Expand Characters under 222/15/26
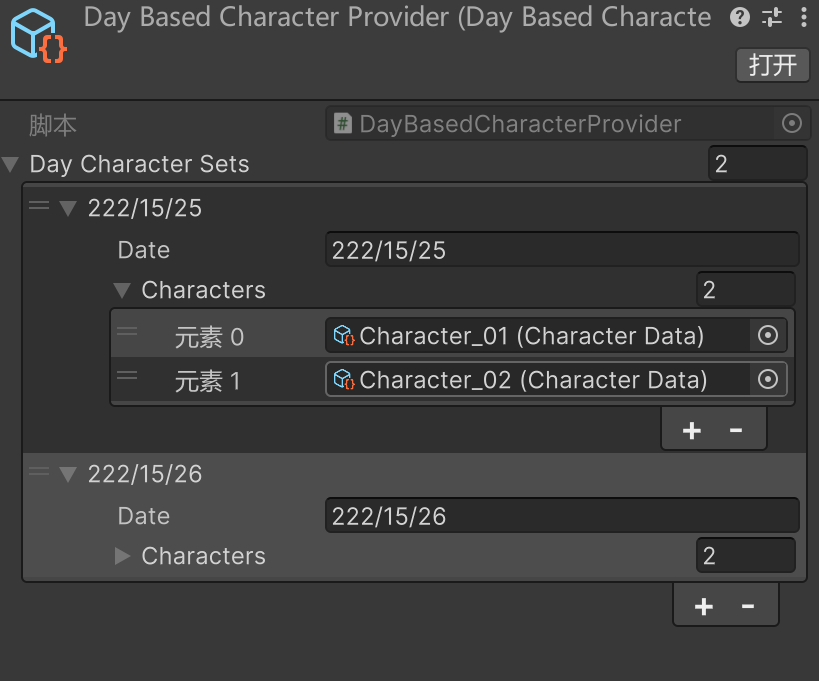 click(x=123, y=556)
